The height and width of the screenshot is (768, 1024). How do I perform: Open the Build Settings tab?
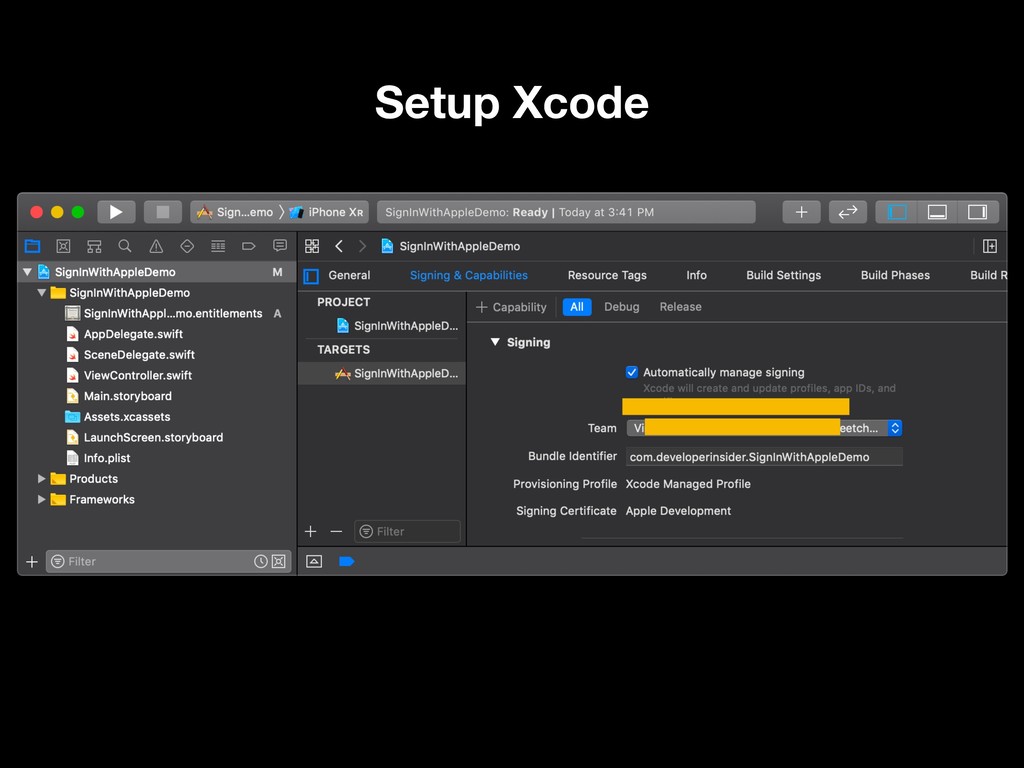pos(784,276)
